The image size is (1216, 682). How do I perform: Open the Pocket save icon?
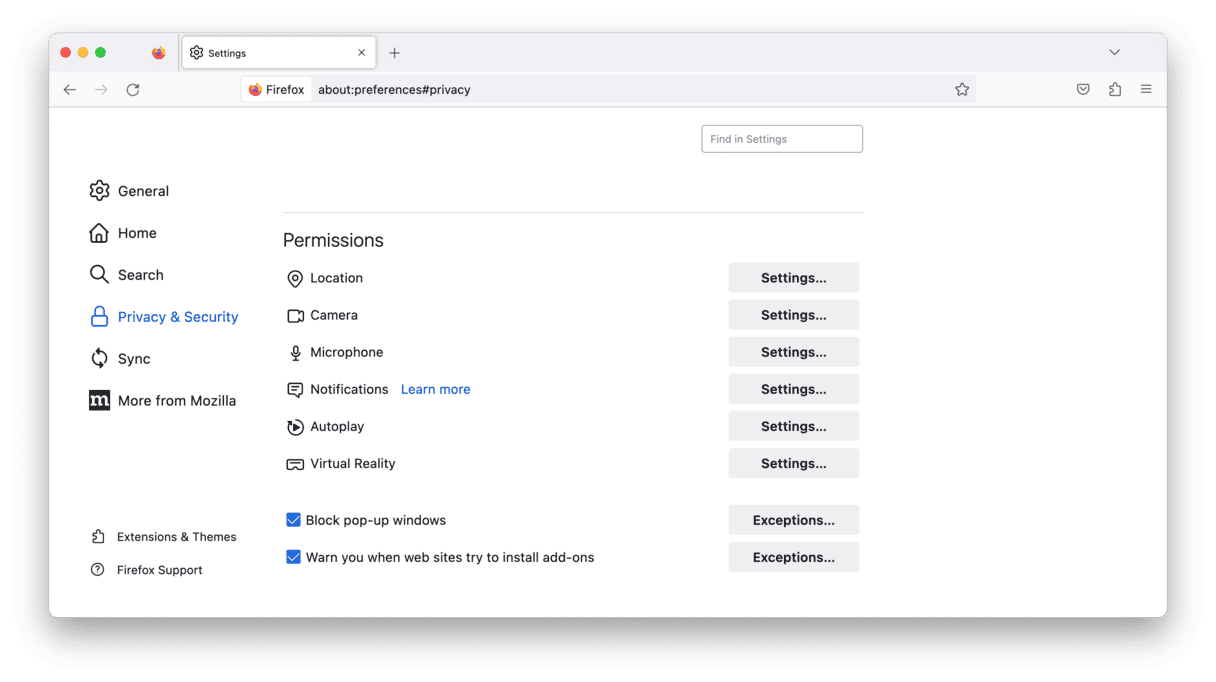pos(1083,90)
